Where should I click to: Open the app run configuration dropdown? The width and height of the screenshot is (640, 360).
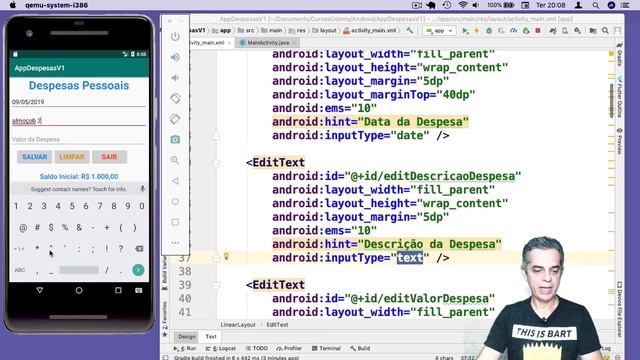click(x=439, y=31)
